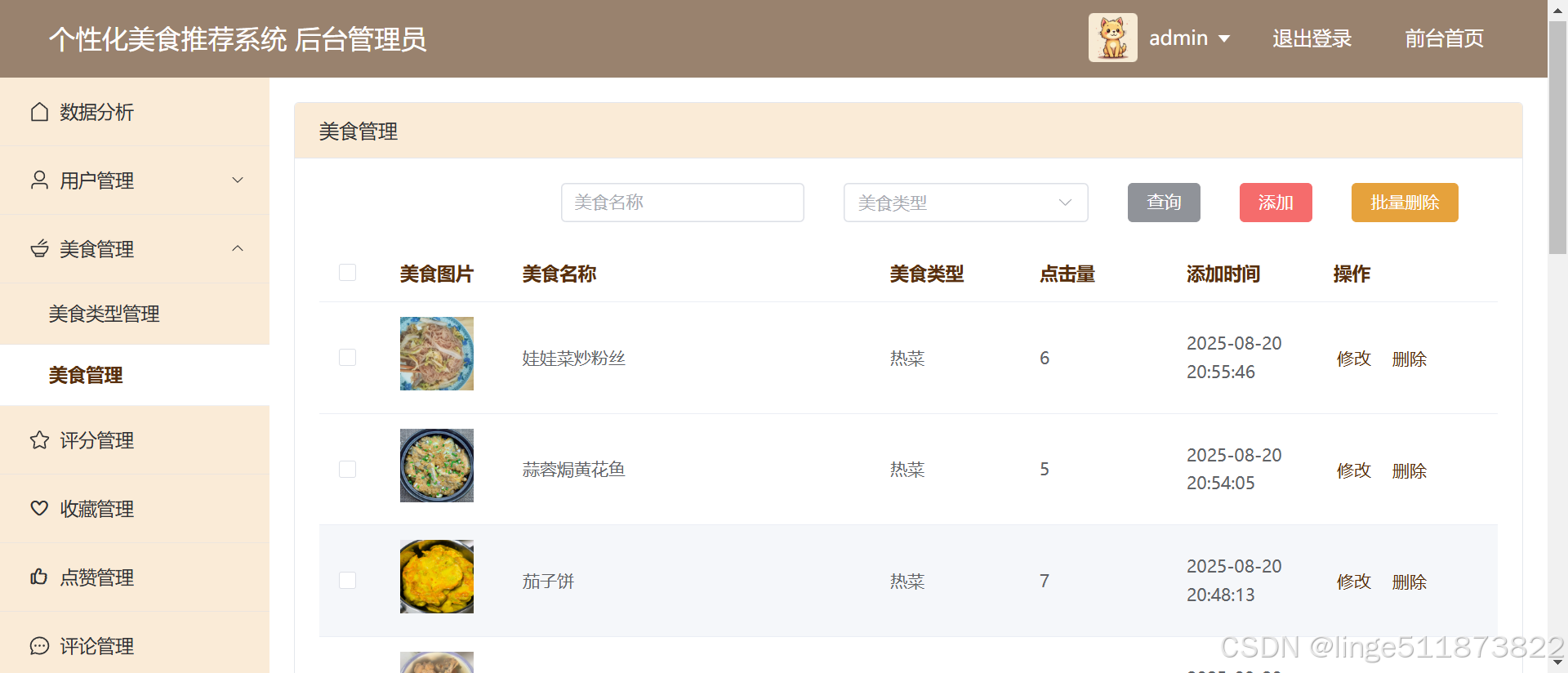Go to 评分管理 in the sidebar
This screenshot has height=673, width=1568.
(135, 440)
